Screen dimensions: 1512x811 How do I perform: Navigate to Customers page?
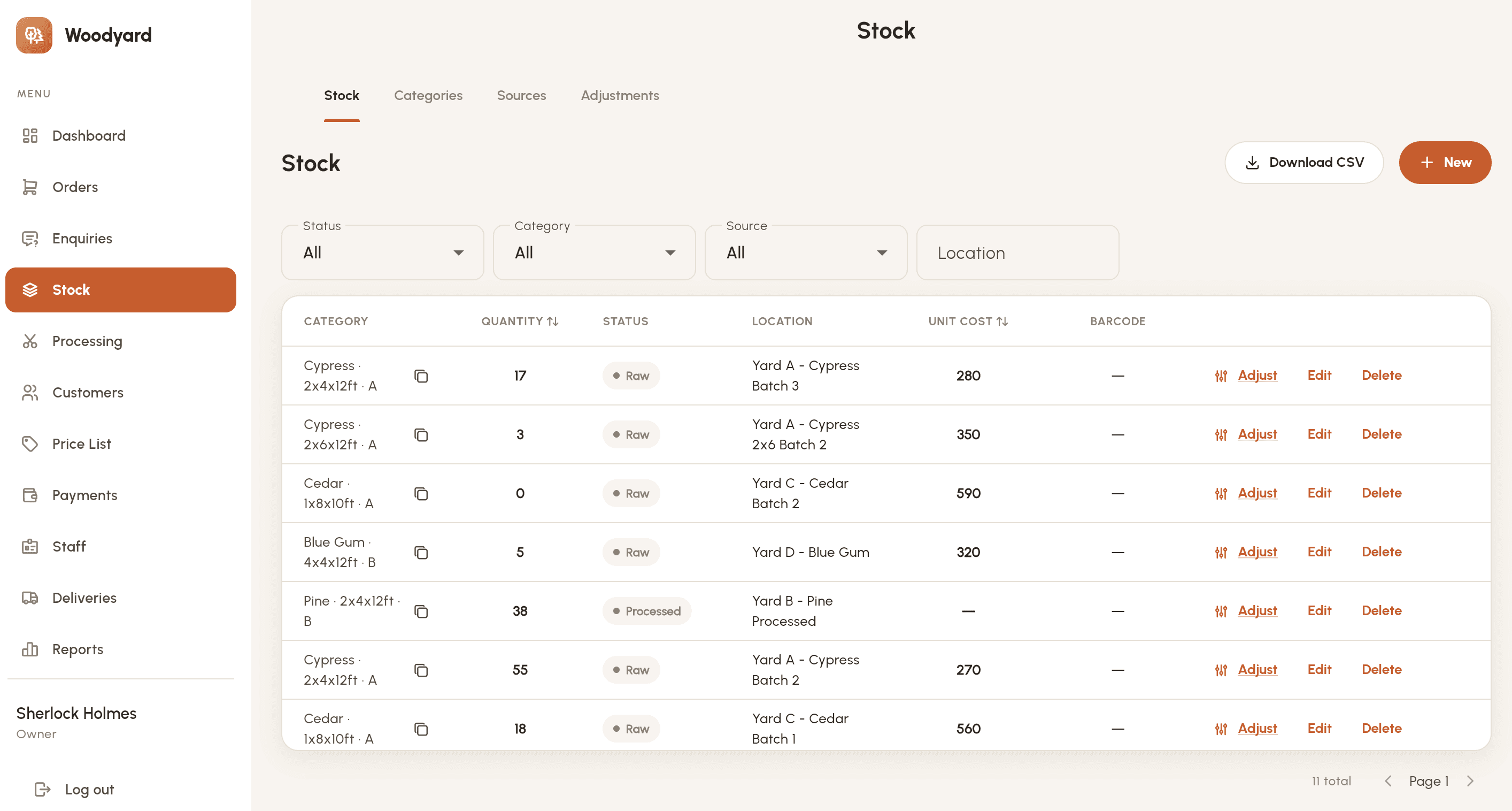[x=120, y=392]
